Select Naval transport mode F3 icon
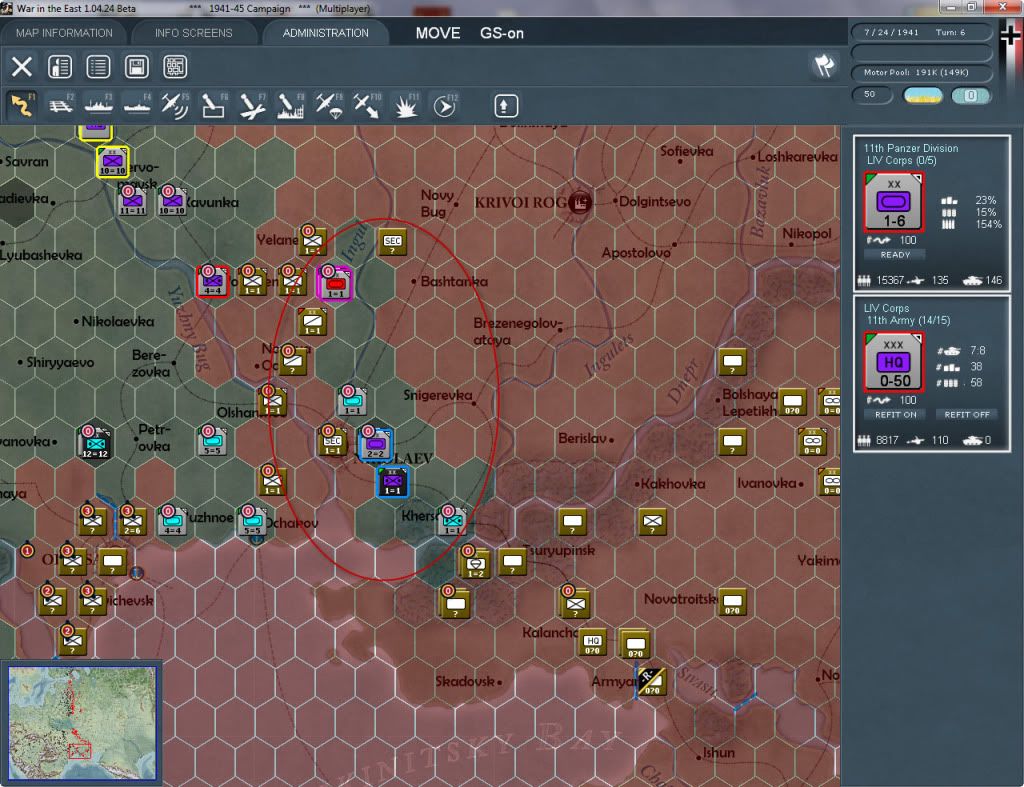The height and width of the screenshot is (787, 1024). (99, 105)
